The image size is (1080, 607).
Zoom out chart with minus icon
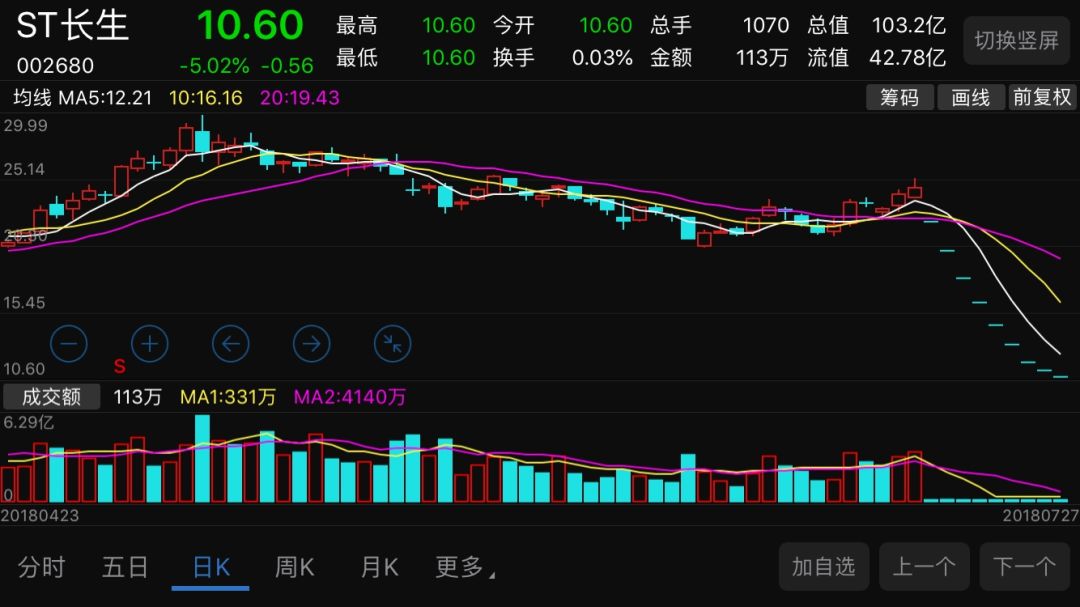[x=69, y=343]
